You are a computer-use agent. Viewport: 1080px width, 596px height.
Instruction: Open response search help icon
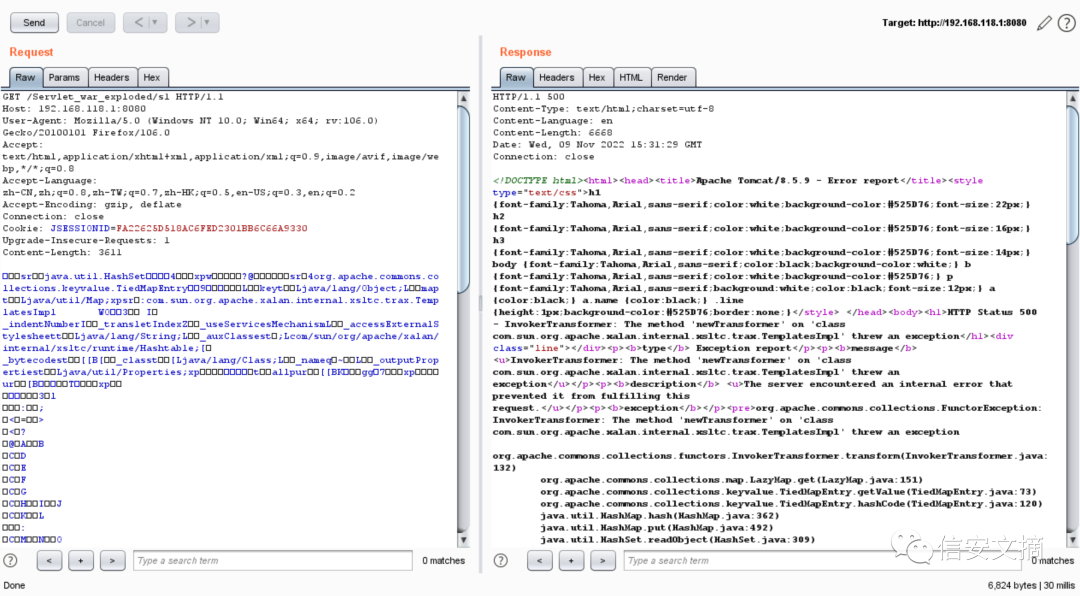tap(501, 561)
